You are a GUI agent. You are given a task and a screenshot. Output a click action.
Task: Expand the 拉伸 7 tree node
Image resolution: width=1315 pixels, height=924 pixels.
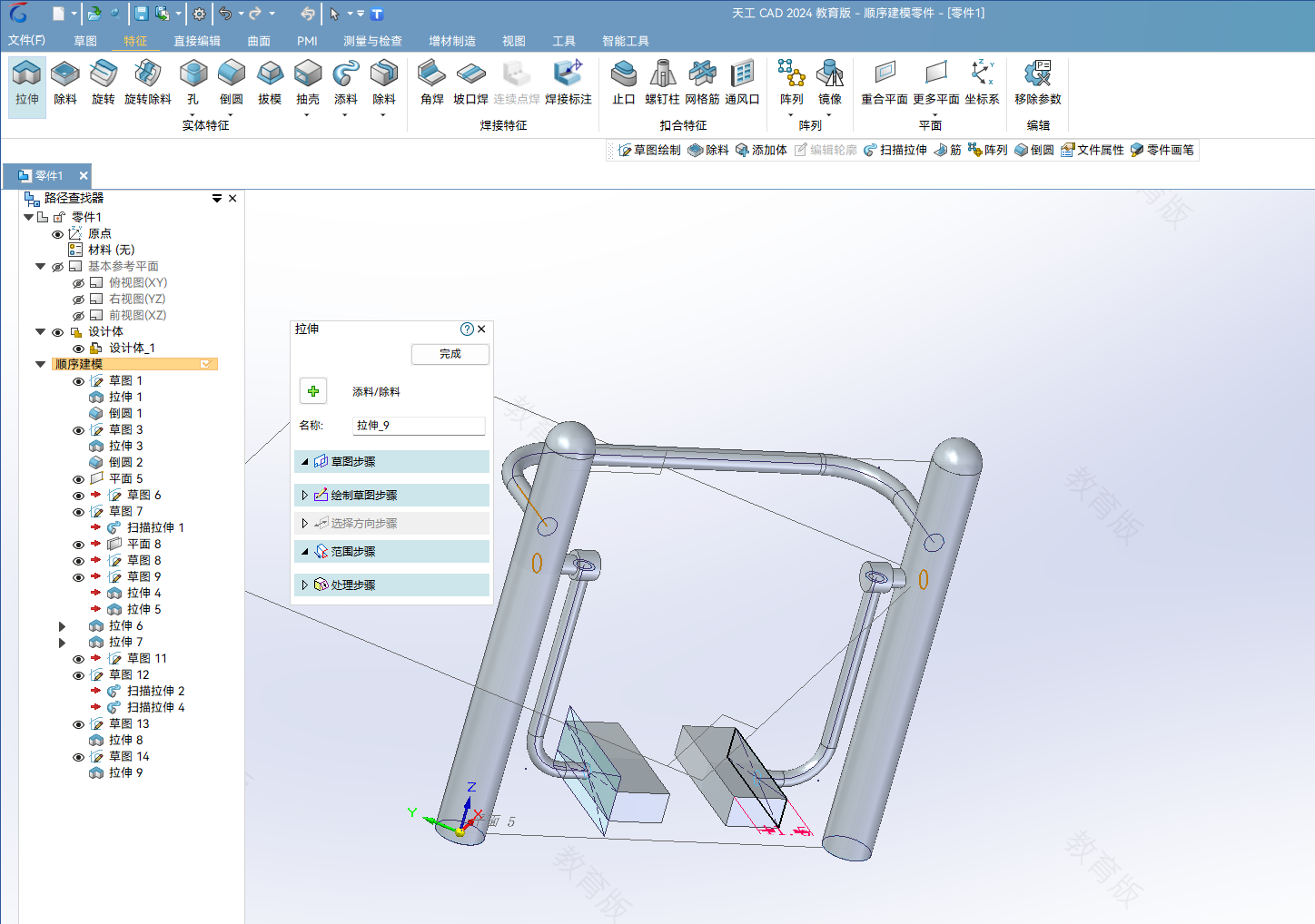pos(62,643)
